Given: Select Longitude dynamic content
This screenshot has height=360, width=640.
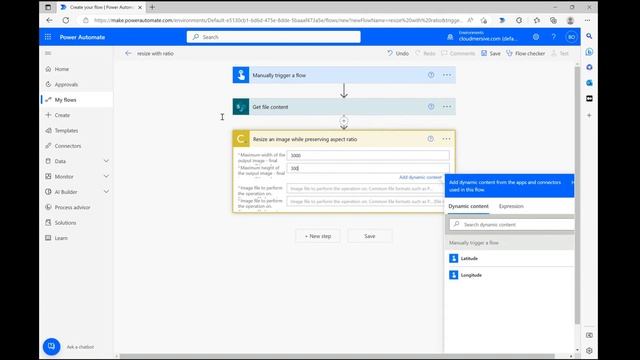Looking at the screenshot, I should 509,275.
